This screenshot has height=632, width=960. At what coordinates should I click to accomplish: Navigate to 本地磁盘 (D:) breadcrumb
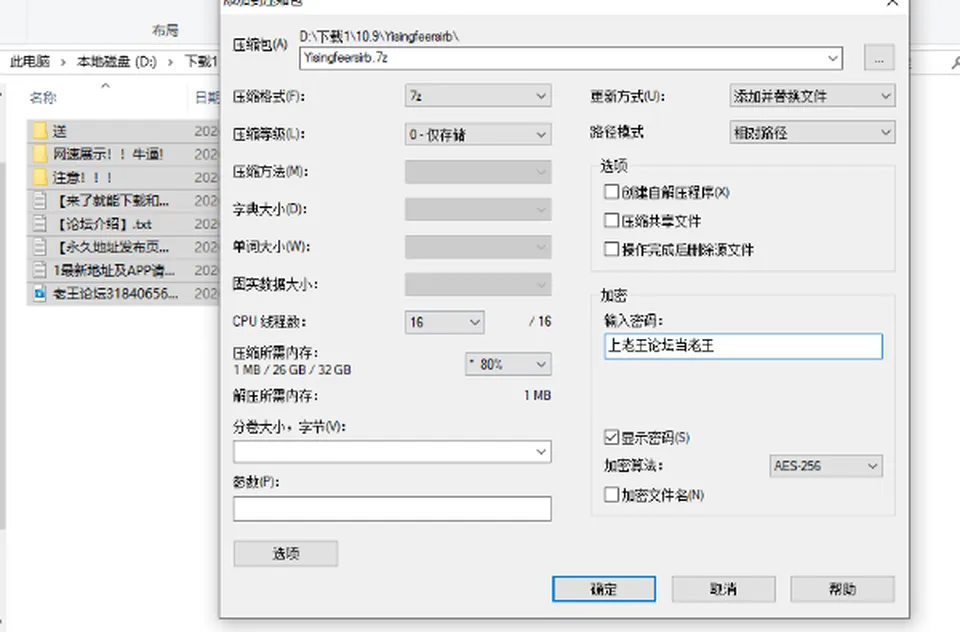pos(116,61)
